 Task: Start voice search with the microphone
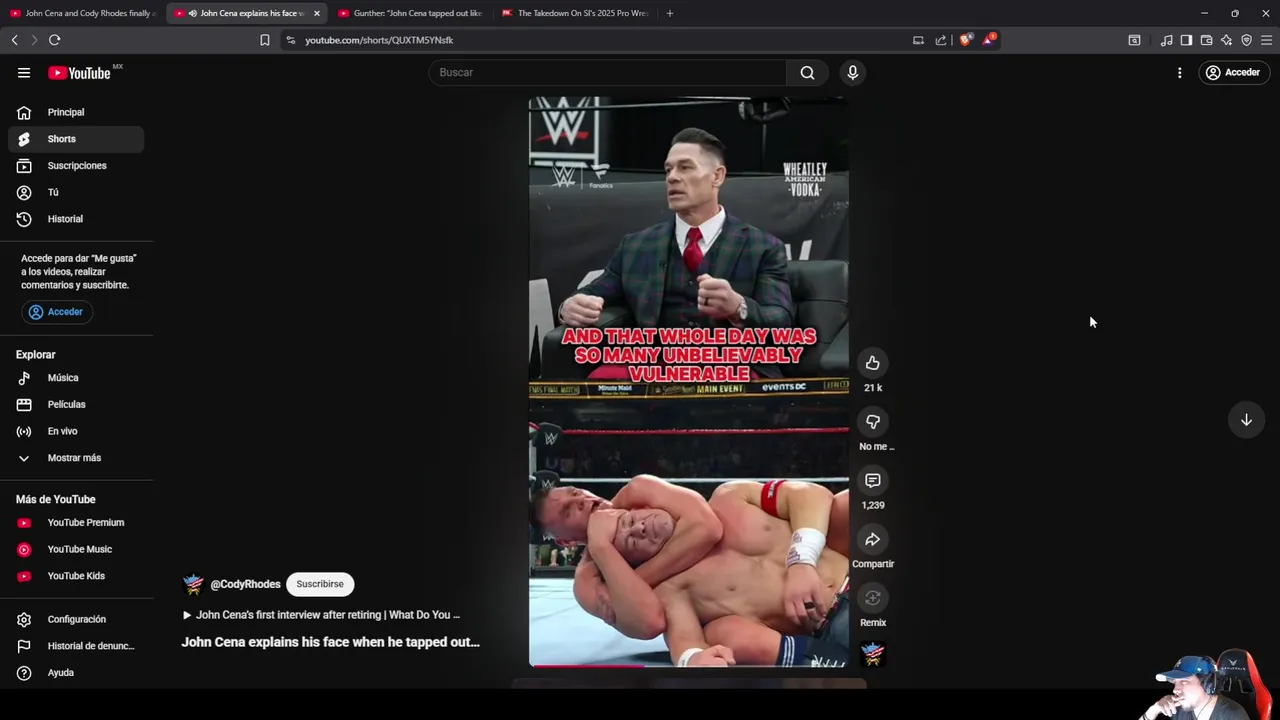[x=852, y=72]
